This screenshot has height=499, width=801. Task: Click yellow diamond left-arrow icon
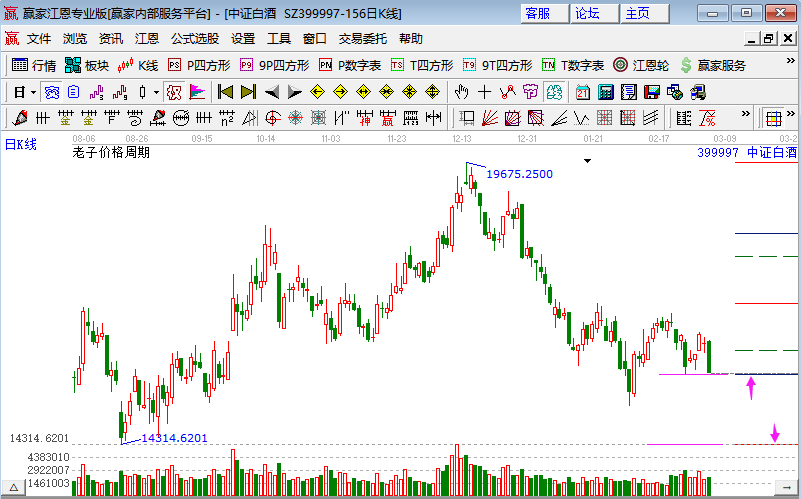pyautogui.click(x=318, y=92)
